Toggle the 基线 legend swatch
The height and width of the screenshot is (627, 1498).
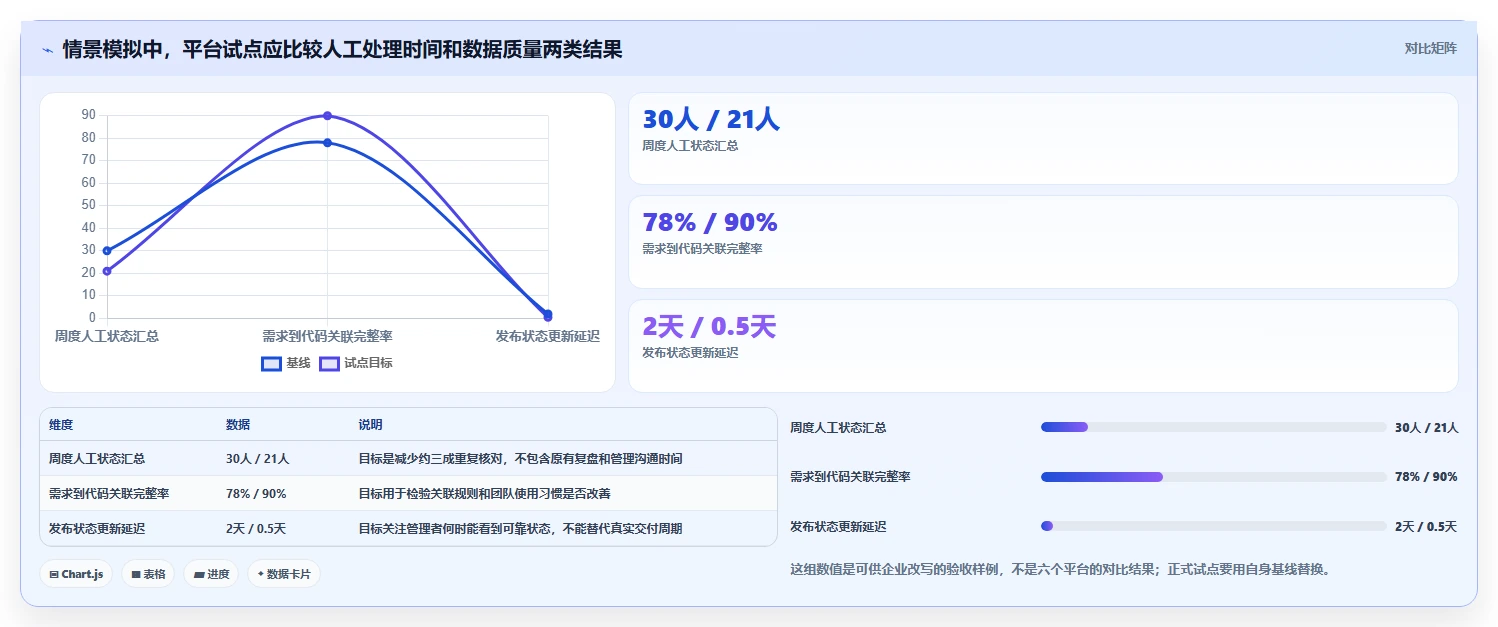pyautogui.click(x=271, y=363)
